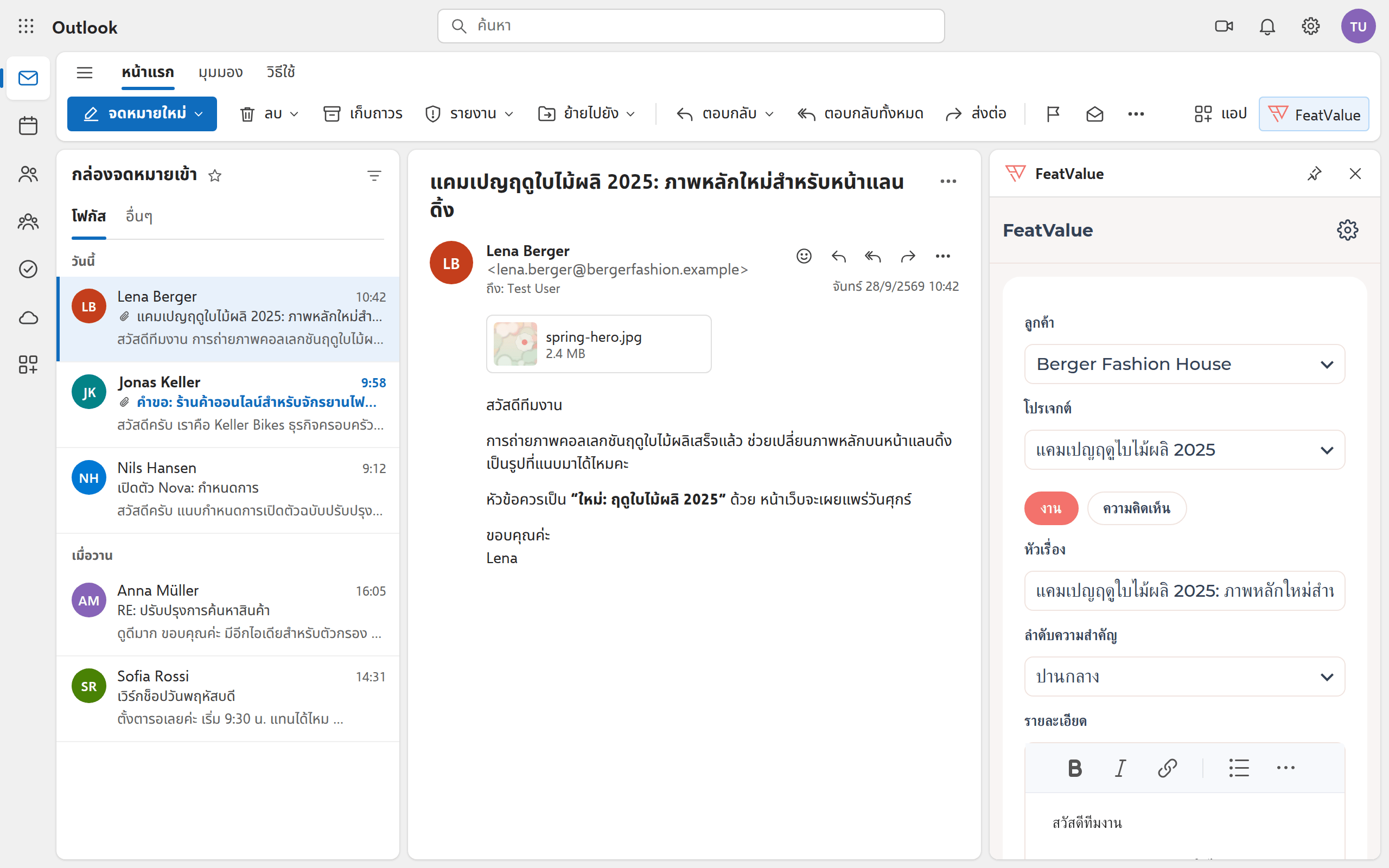Select the ความคิดเห็น type pill
Image resolution: width=1389 pixels, height=868 pixels.
click(1137, 508)
